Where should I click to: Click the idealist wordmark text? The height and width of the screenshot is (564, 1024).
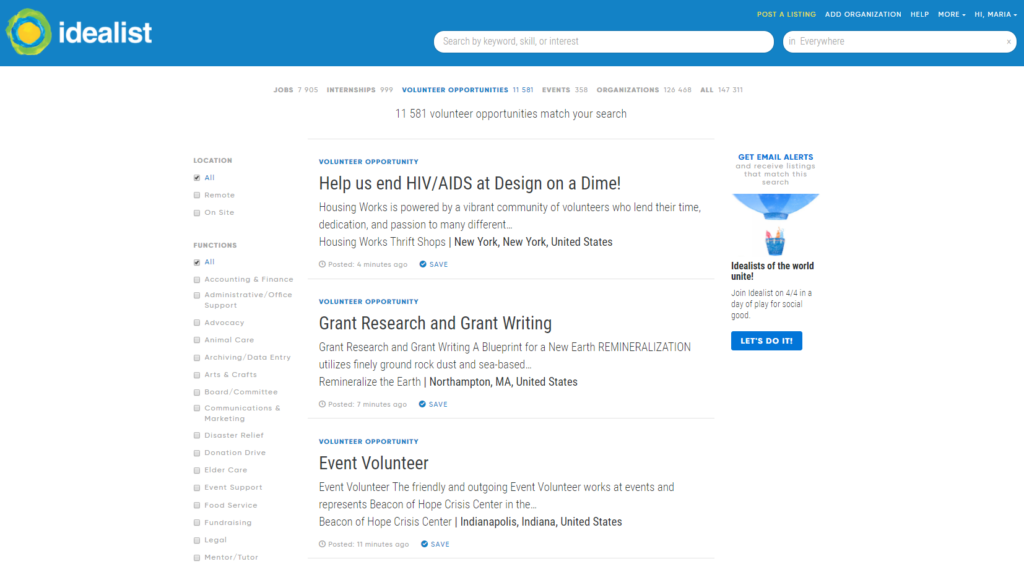pyautogui.click(x=105, y=33)
